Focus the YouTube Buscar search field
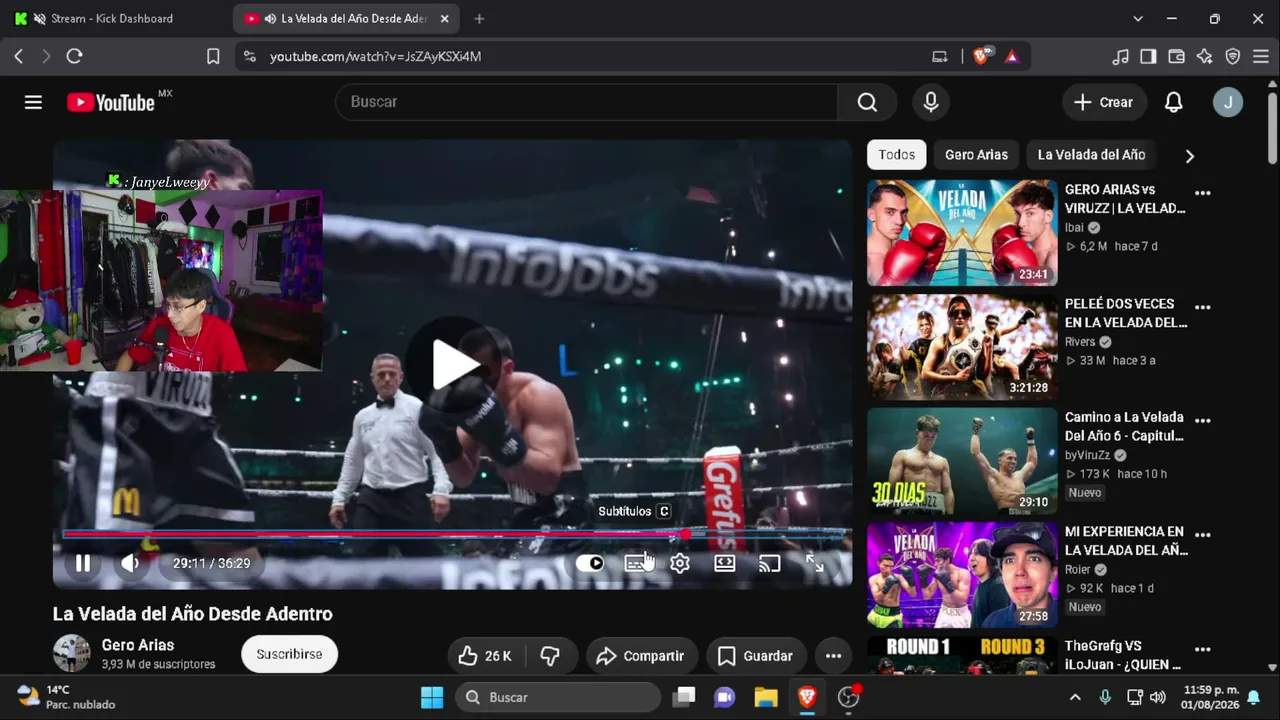 (586, 102)
